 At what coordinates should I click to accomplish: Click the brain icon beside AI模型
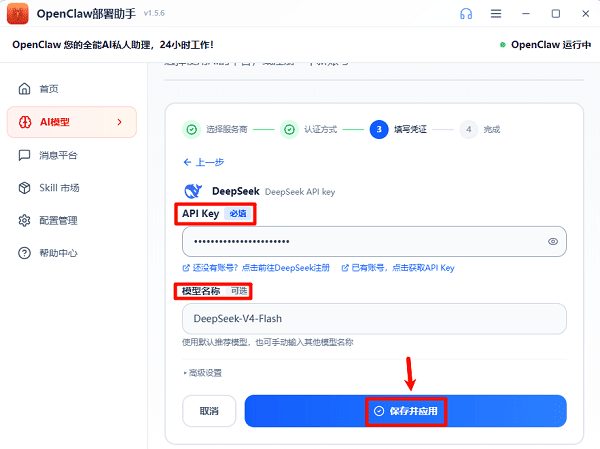tap(25, 122)
